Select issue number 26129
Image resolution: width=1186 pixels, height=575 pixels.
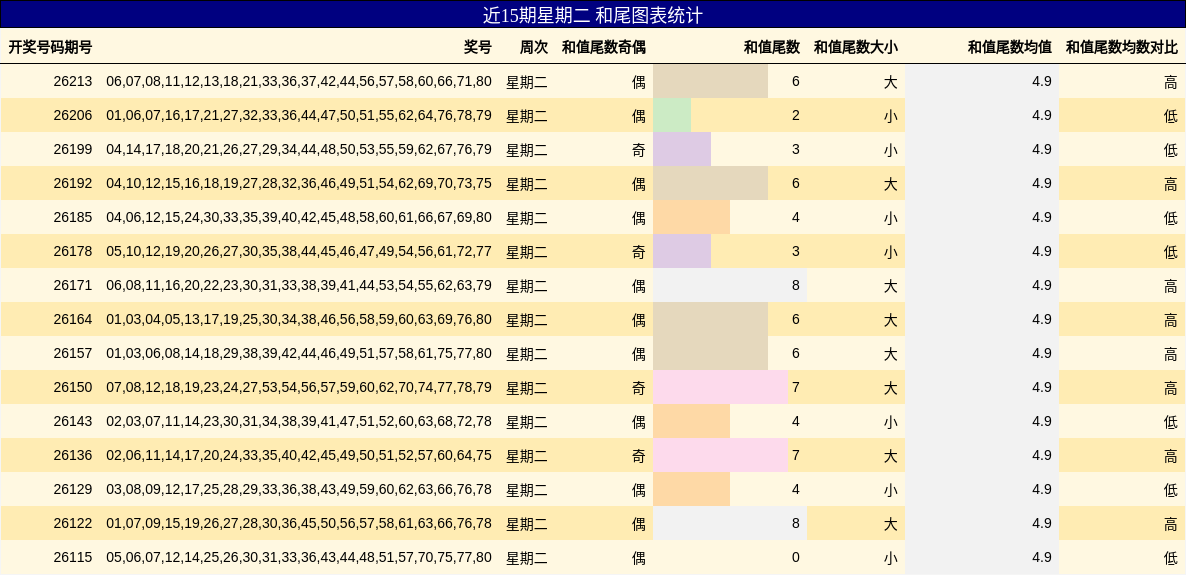point(73,490)
